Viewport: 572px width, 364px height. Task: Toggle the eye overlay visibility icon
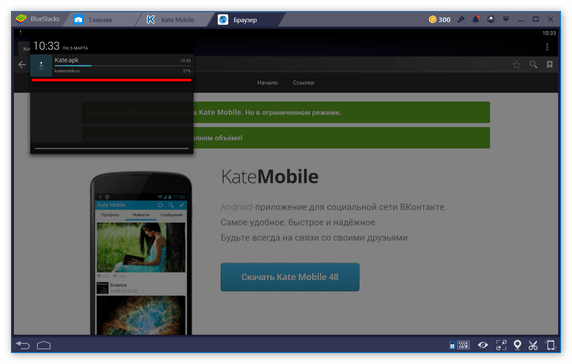483,345
